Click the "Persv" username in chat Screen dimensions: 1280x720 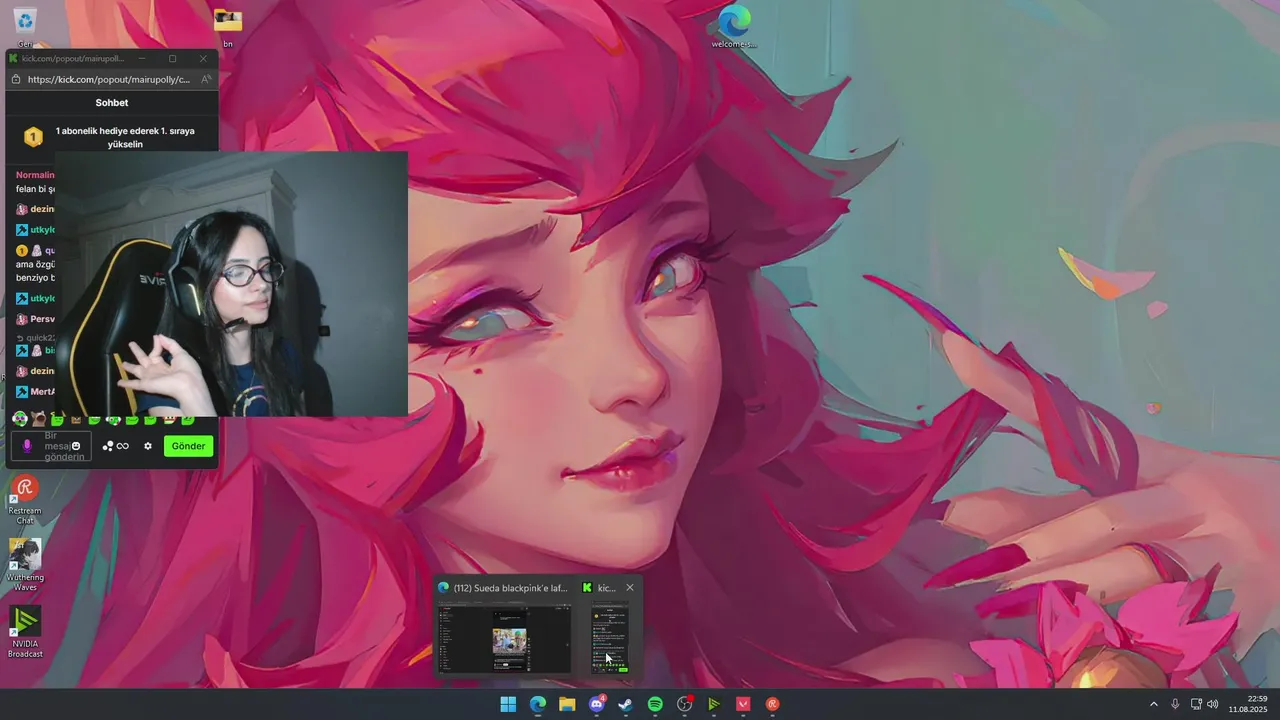42,319
